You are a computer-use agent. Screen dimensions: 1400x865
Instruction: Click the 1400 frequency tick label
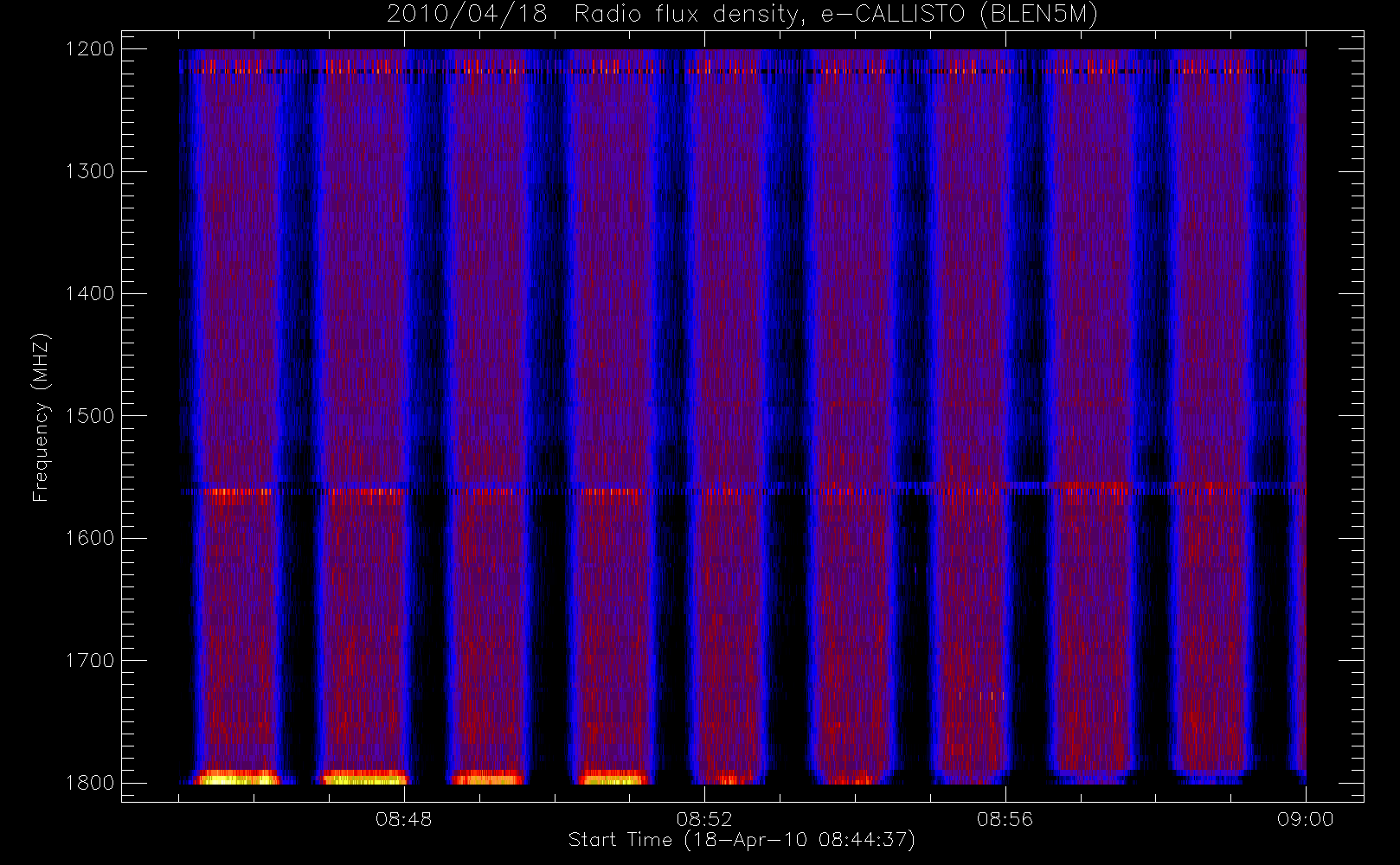point(90,294)
